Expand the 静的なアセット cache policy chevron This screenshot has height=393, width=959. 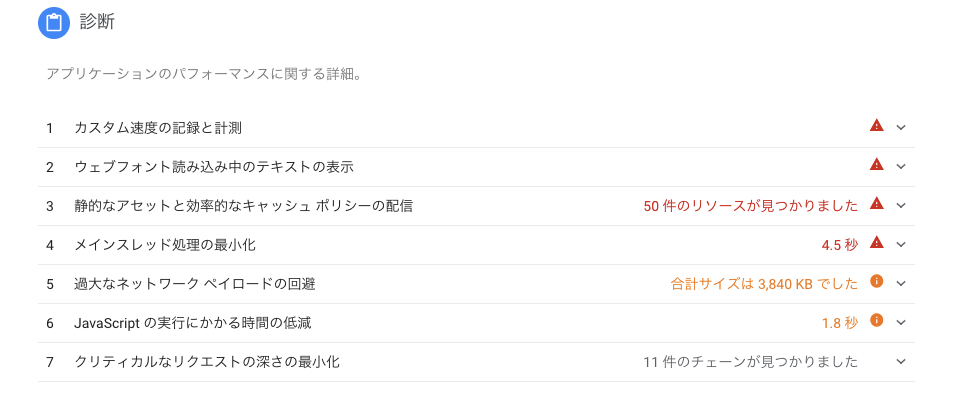coord(900,206)
